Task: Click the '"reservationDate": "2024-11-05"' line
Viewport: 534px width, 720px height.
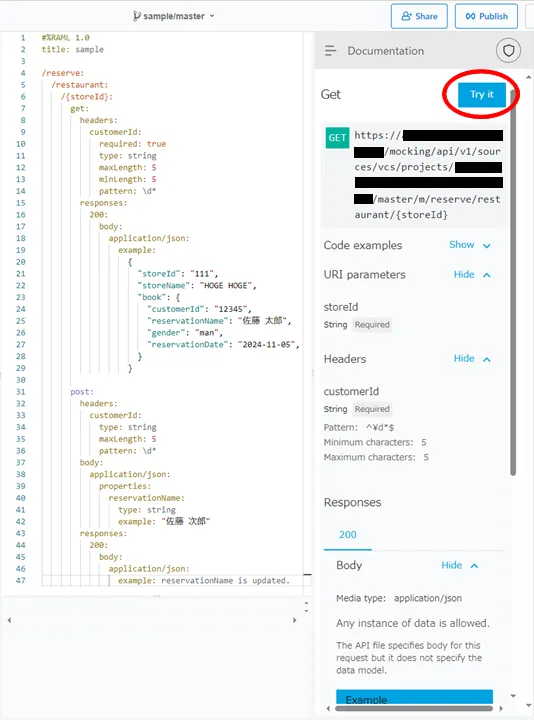Action: [x=223, y=344]
